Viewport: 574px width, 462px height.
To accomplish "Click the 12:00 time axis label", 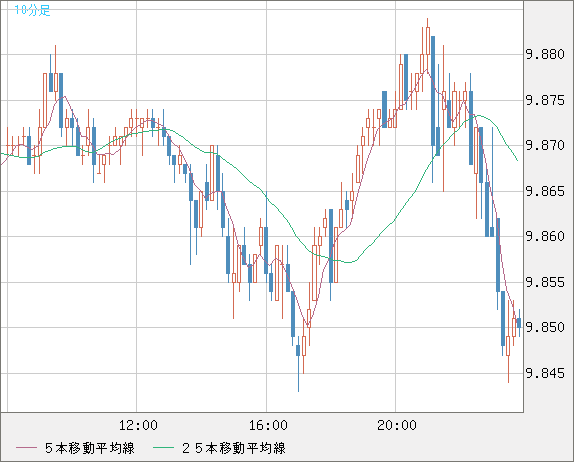I will [x=138, y=425].
